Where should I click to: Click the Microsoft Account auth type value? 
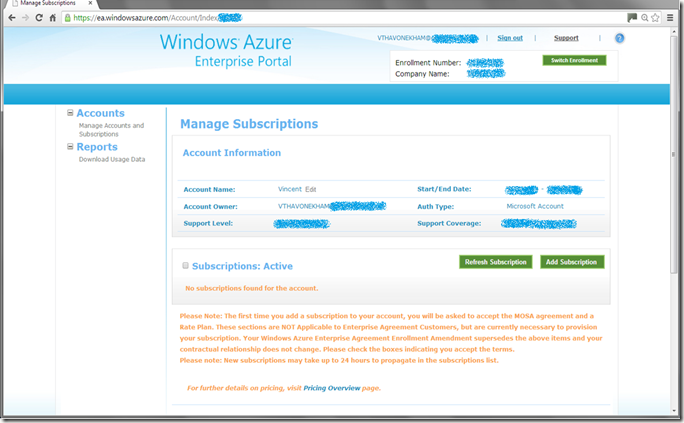(x=535, y=206)
